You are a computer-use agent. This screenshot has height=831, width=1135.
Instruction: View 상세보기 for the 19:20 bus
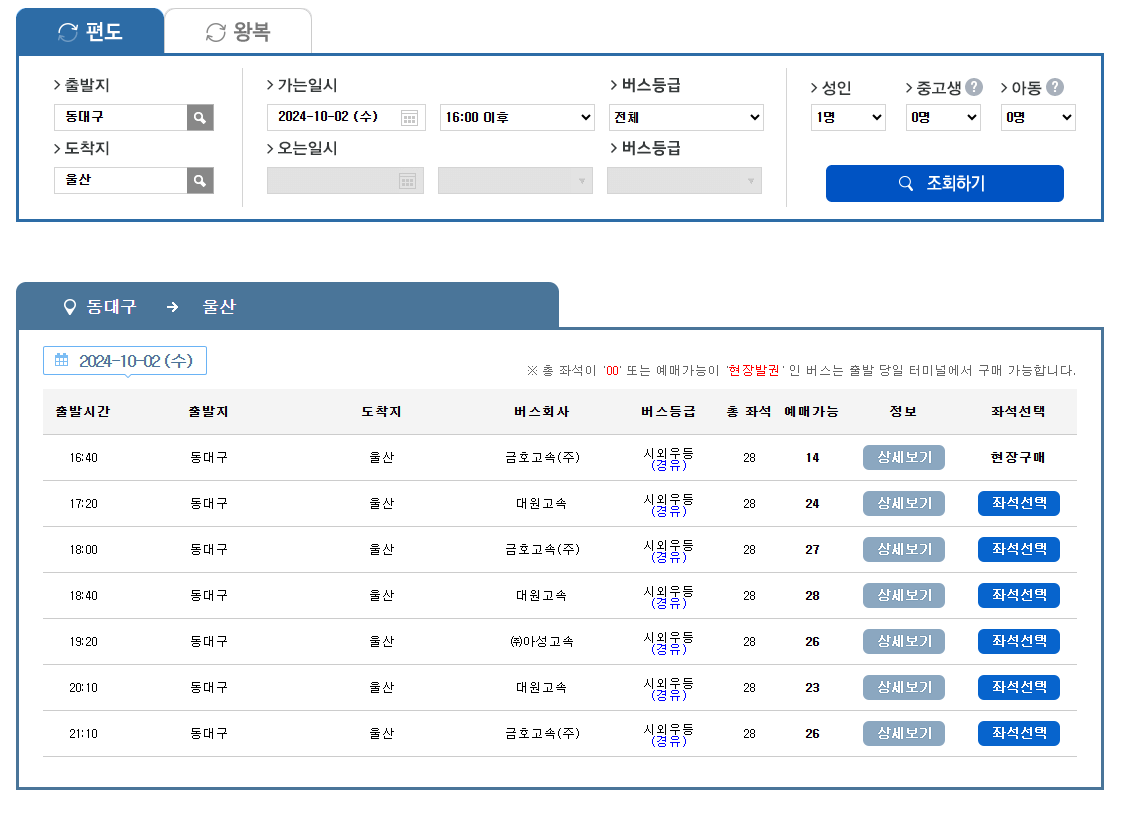pyautogui.click(x=904, y=641)
